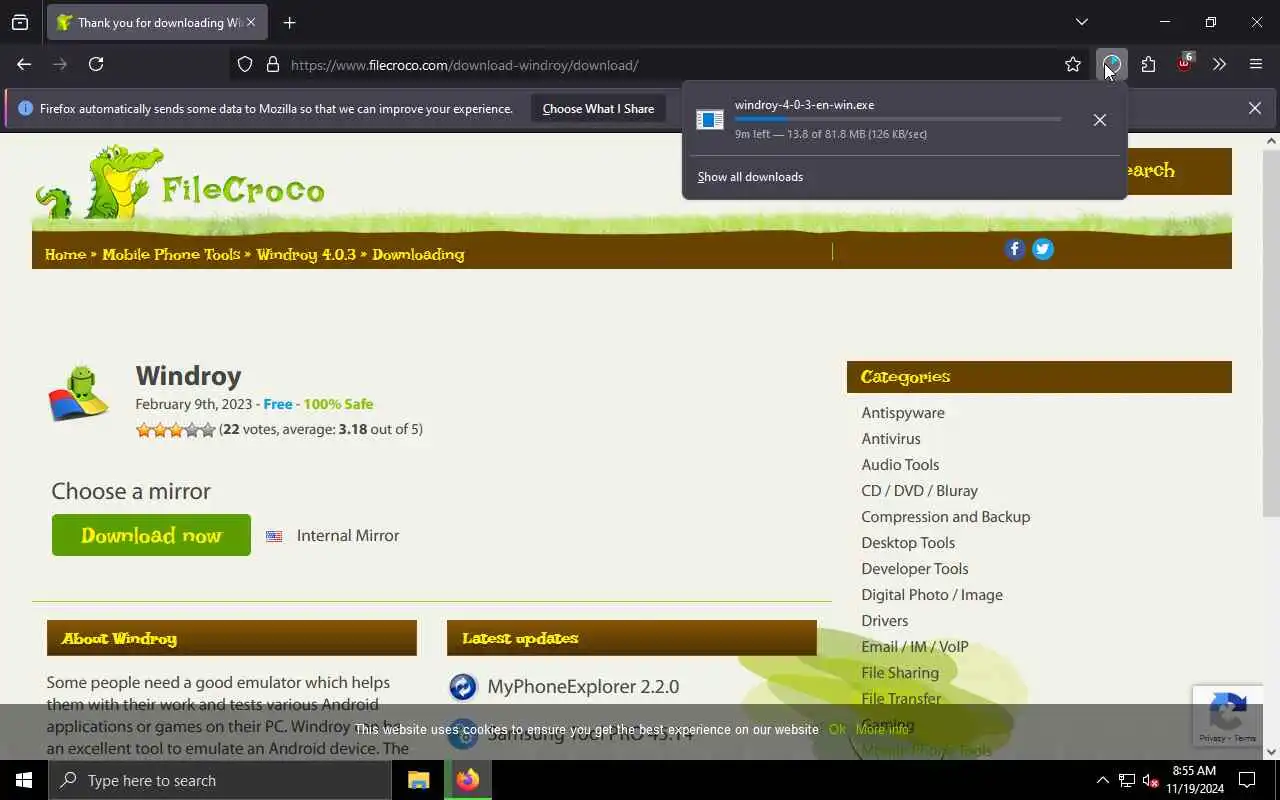Open the Audio Tools category
Viewport: 1280px width, 800px height.
[900, 465]
